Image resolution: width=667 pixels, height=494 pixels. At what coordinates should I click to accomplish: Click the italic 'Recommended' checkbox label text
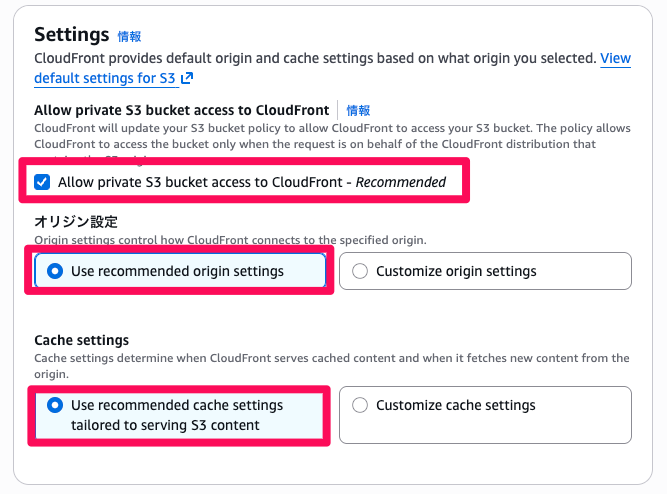point(401,182)
